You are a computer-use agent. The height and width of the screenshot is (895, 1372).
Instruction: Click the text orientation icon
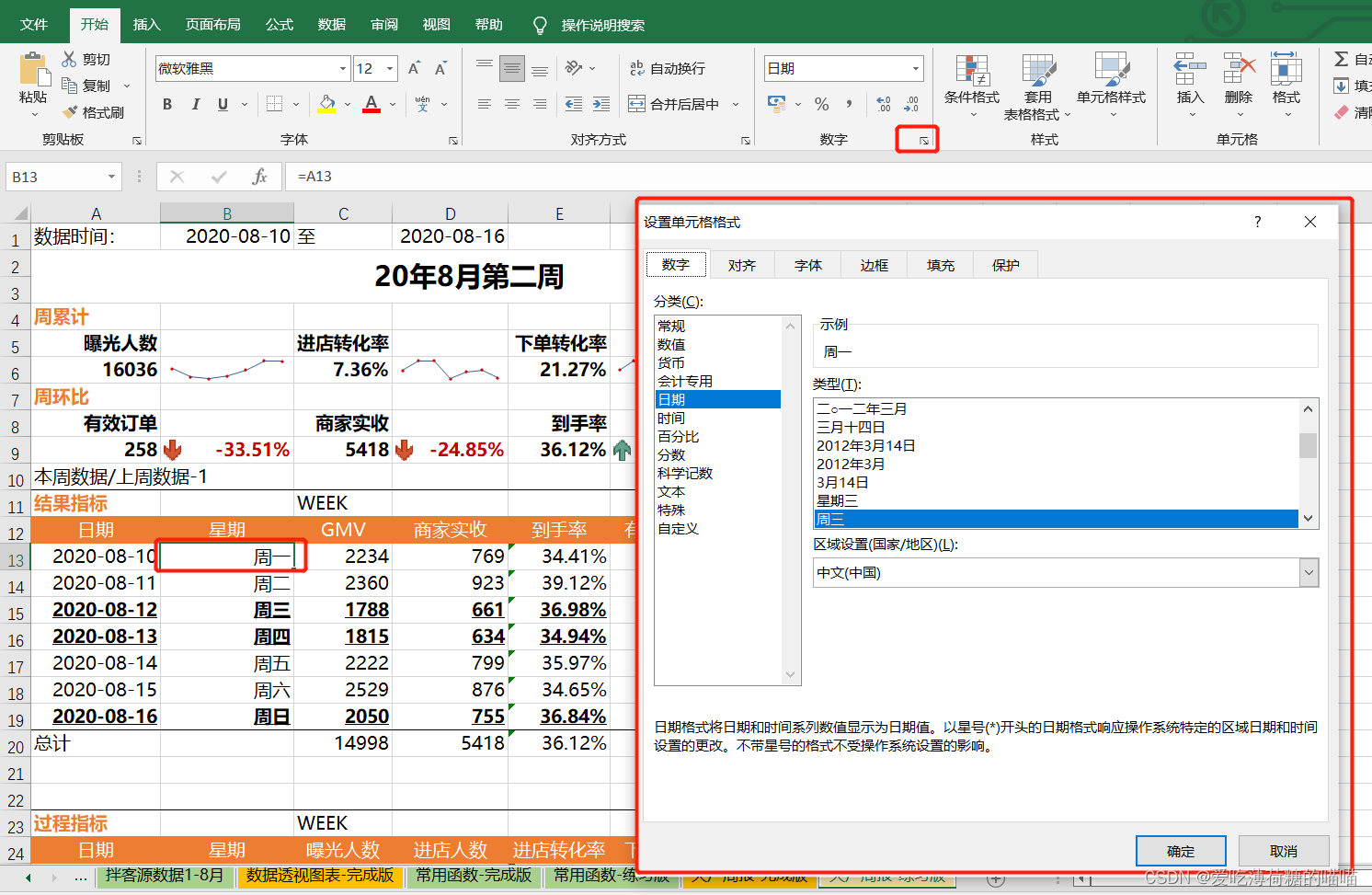[x=574, y=68]
